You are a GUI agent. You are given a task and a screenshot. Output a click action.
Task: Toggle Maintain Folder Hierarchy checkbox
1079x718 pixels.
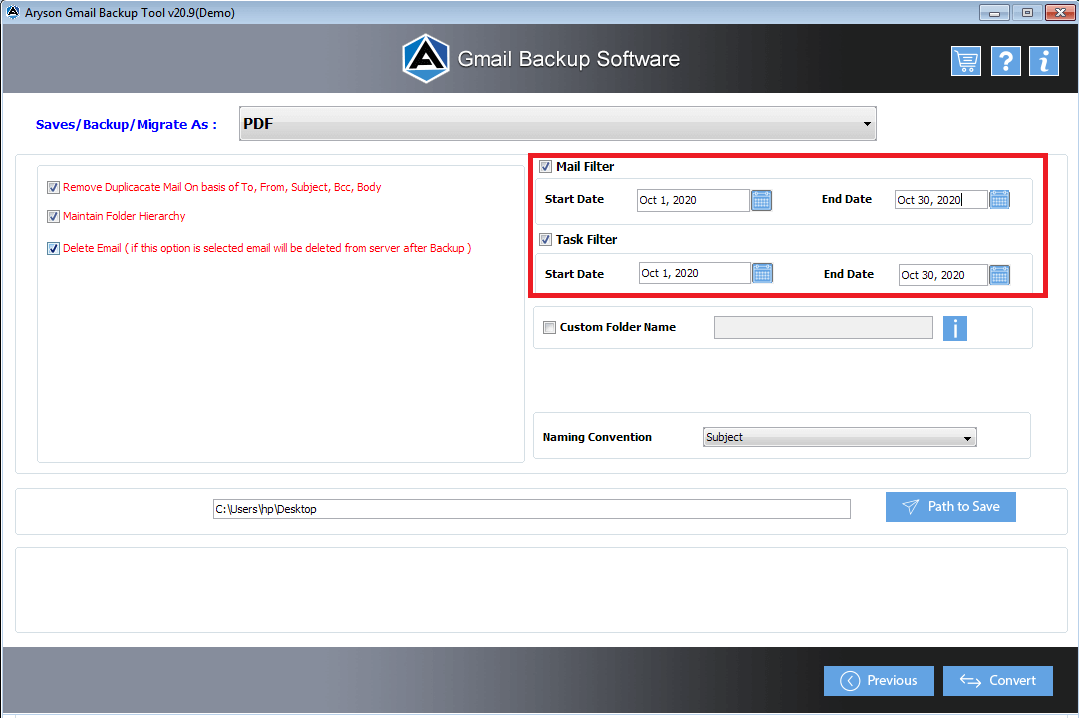click(53, 217)
